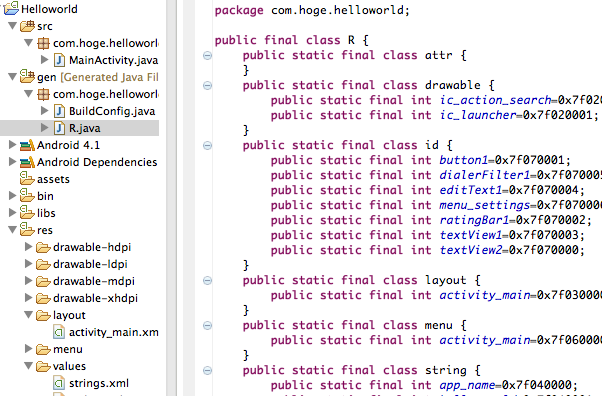Click the drawable-mdpi folder icon
This screenshot has width=602, height=396.
coord(43,281)
